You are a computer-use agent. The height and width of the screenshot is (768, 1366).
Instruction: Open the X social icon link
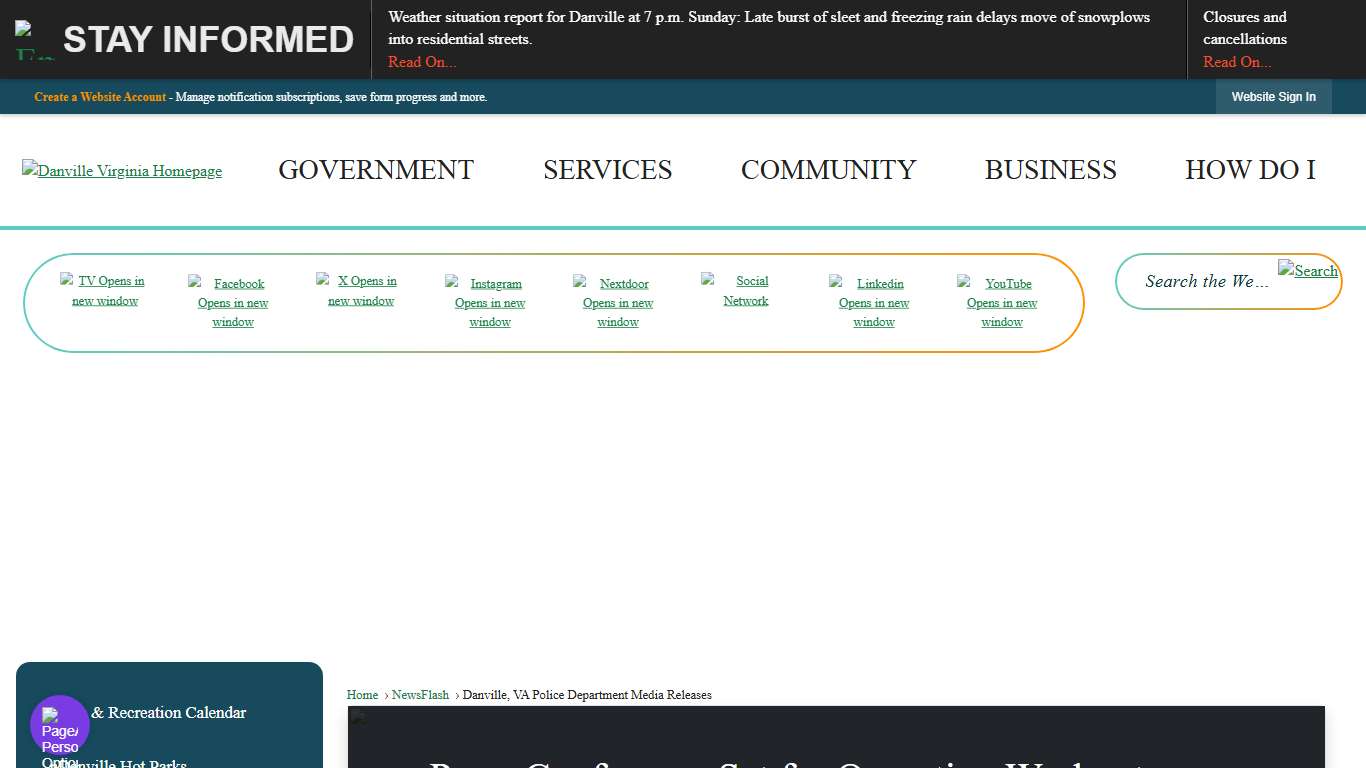point(361,291)
